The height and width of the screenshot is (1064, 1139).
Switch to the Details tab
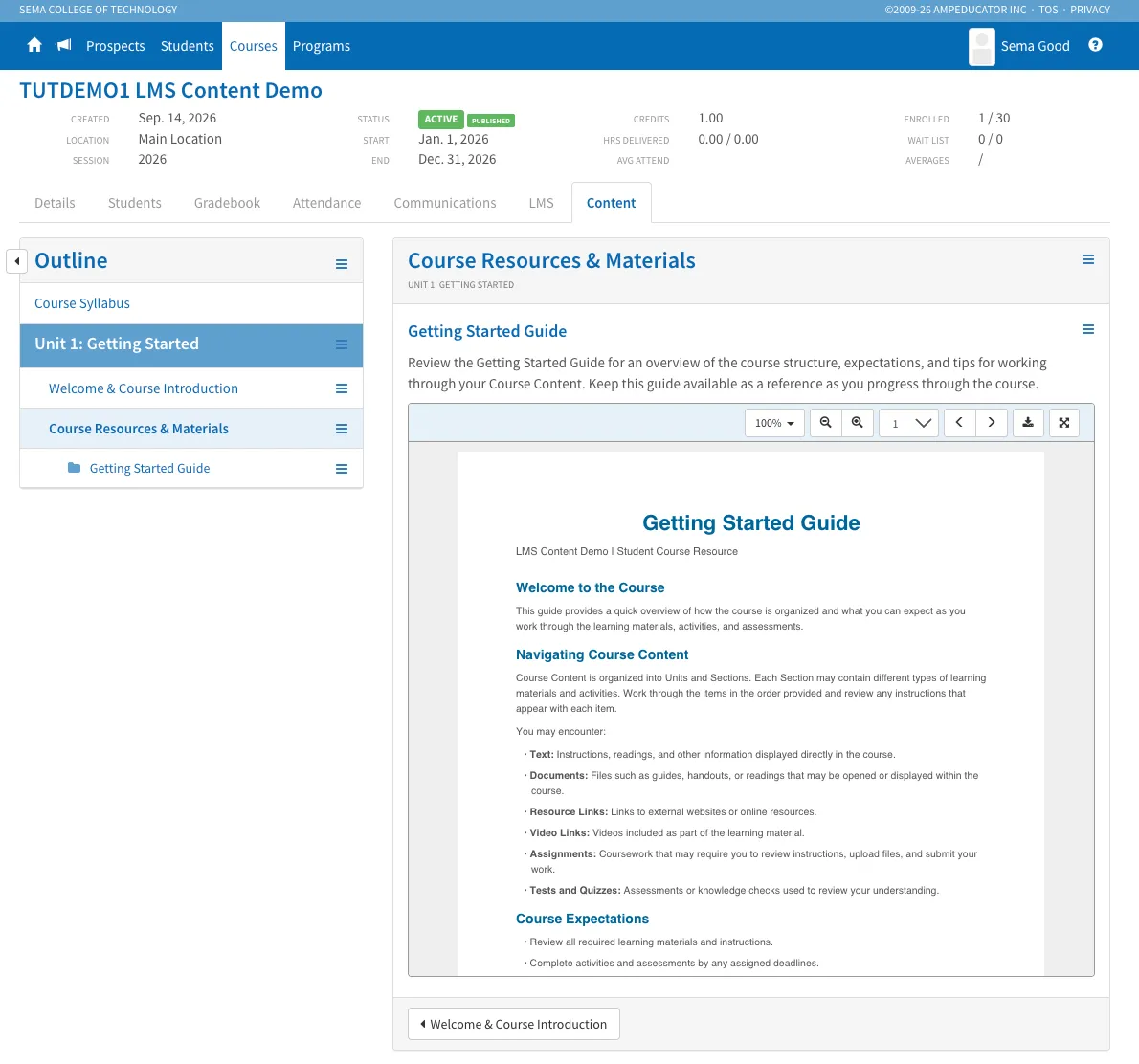coord(55,203)
